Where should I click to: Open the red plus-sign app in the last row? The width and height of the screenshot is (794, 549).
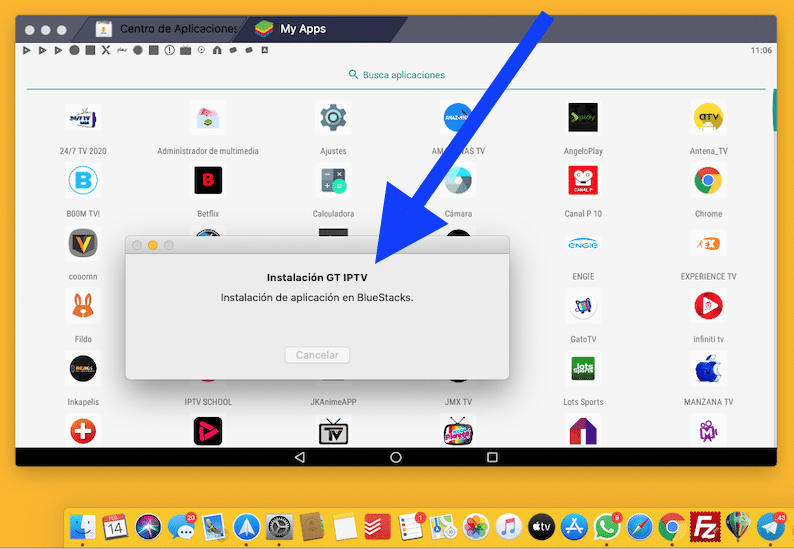pos(83,432)
